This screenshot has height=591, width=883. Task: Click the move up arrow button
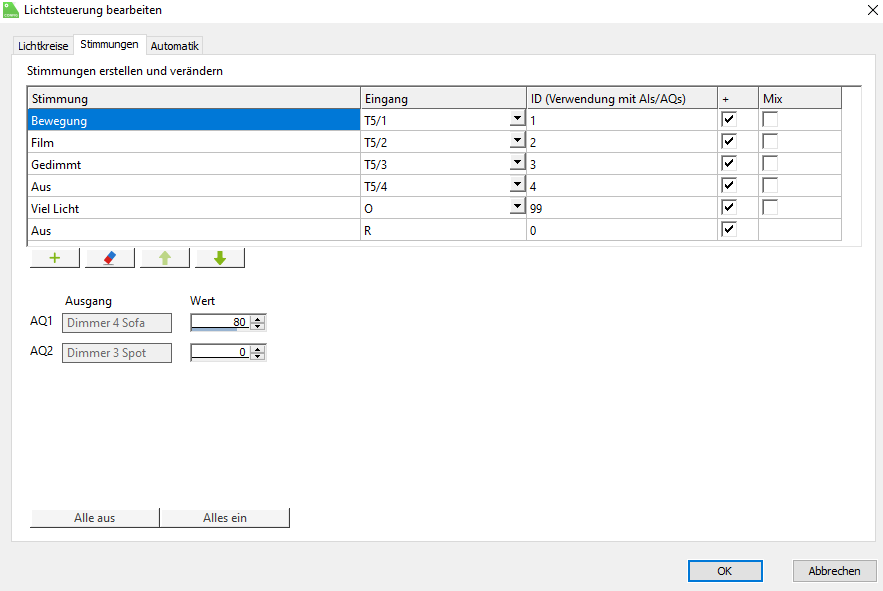(x=165, y=258)
